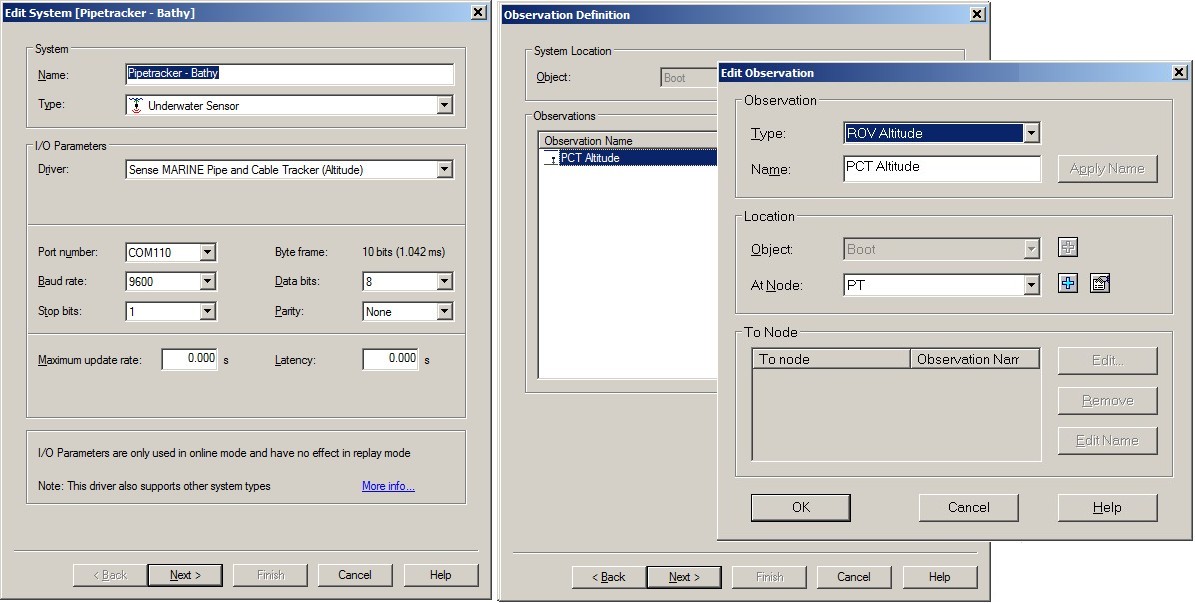1195x603 pixels.
Task: Click Help in Edit System dialog
Action: [x=441, y=575]
